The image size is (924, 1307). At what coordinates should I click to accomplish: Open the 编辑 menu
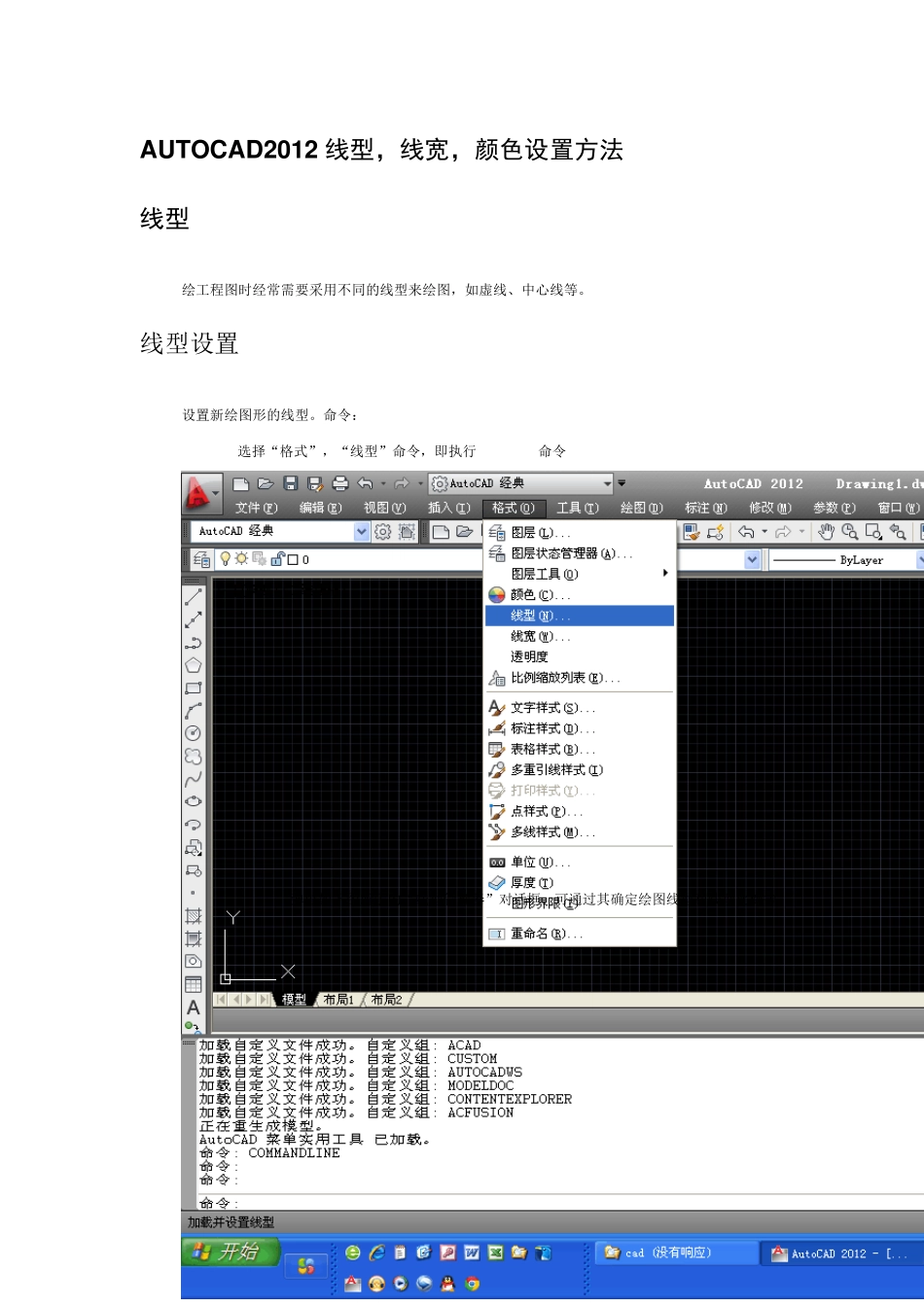321,508
